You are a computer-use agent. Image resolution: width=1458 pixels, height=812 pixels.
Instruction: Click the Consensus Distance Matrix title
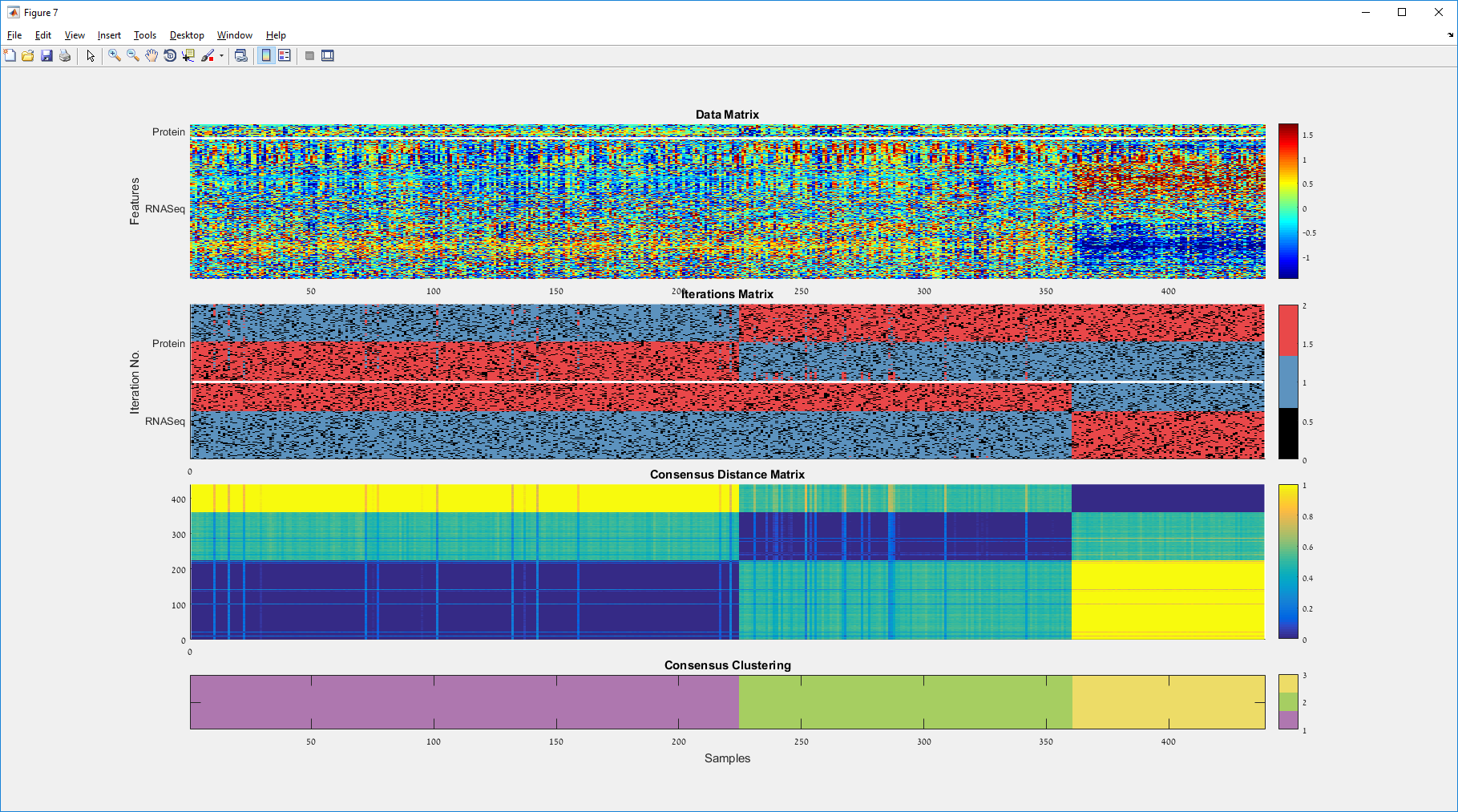[x=727, y=475]
